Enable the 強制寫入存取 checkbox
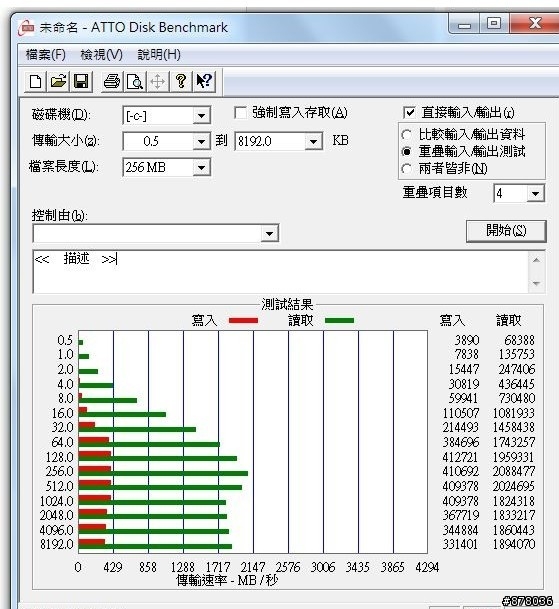 (x=241, y=113)
